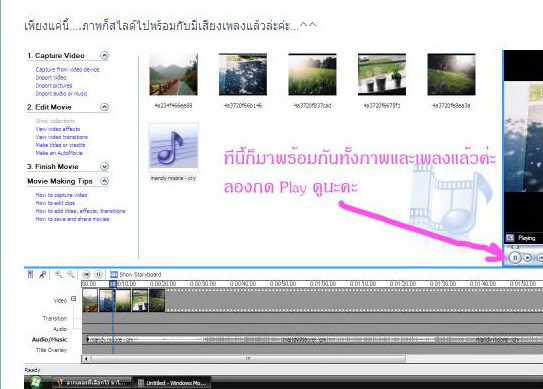Viewport: 543px width, 389px height.
Task: Click the Set Audio Levels icon
Action: pyautogui.click(x=30, y=274)
